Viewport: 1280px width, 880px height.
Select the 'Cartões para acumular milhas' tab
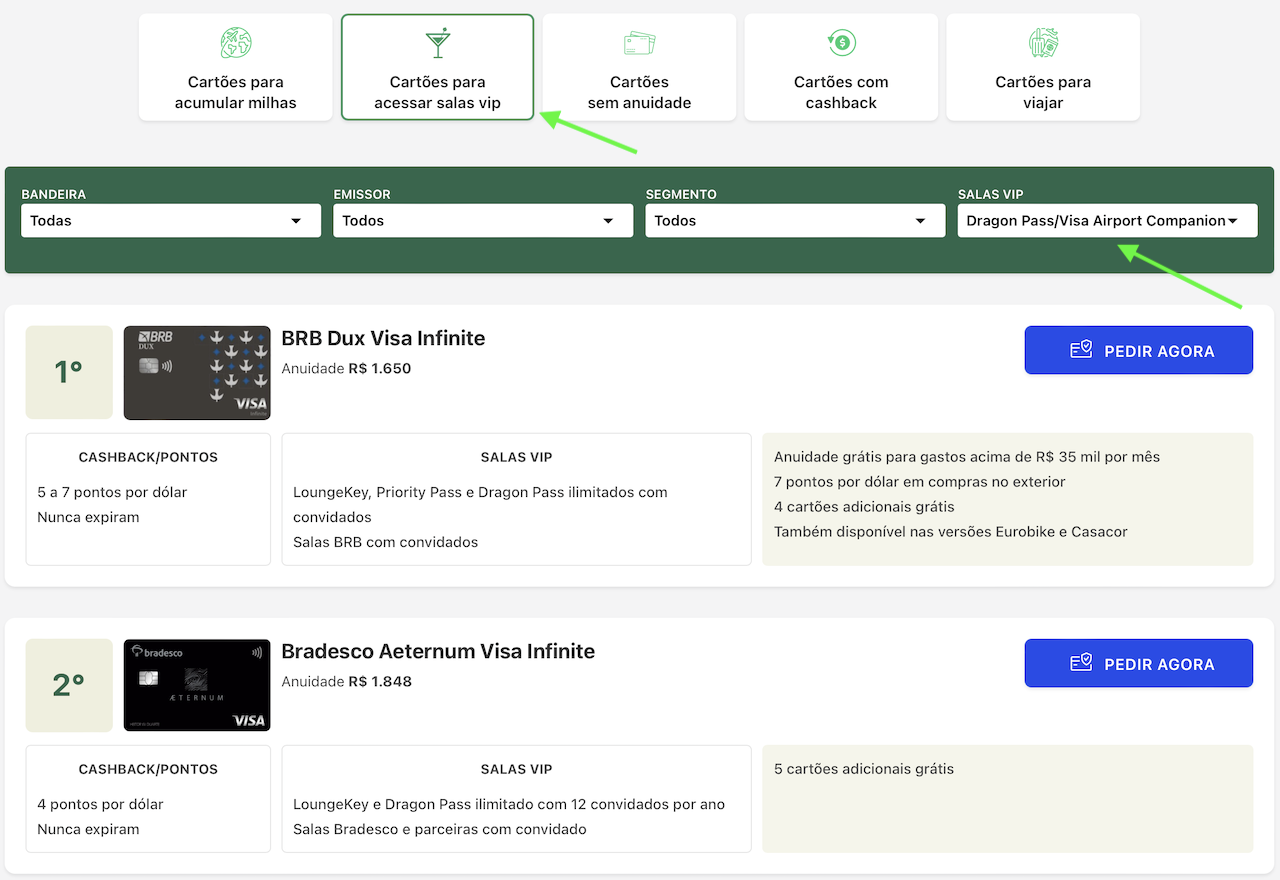pos(236,67)
